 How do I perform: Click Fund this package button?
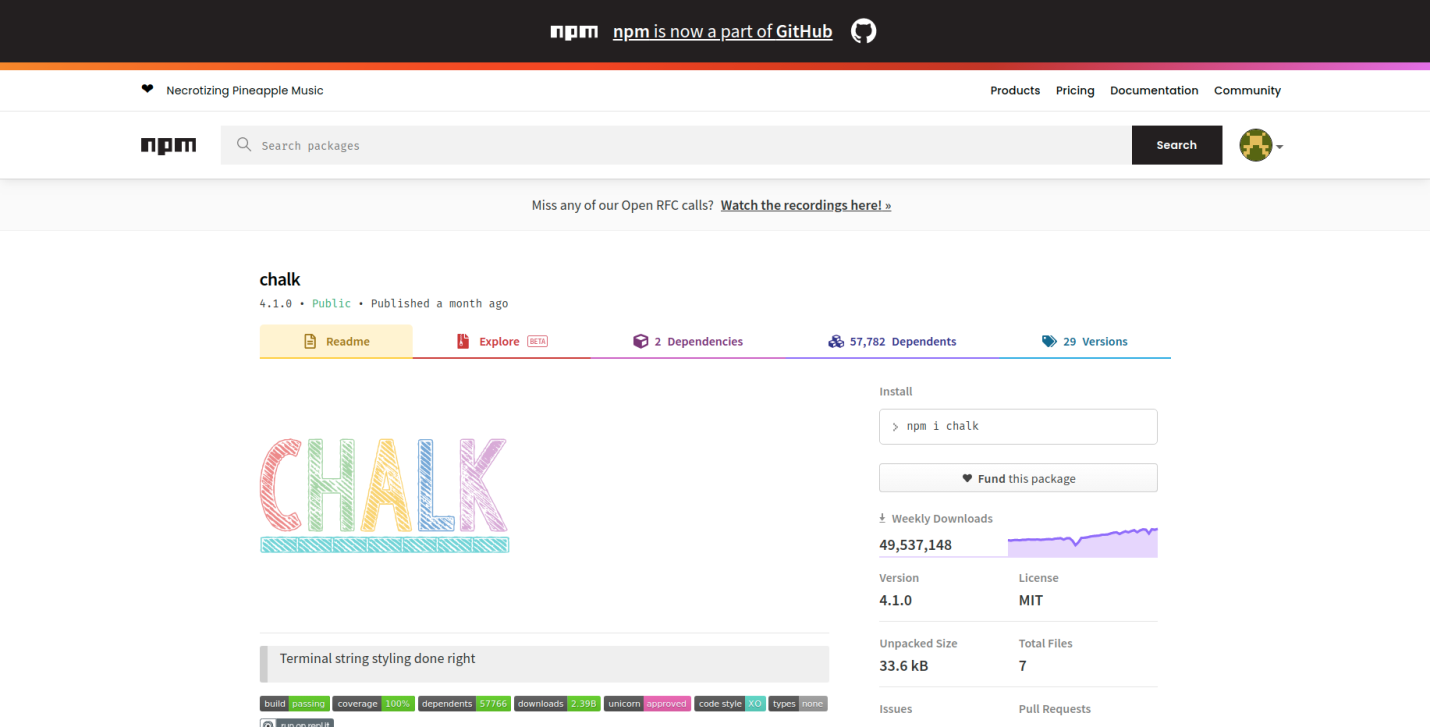point(1018,478)
